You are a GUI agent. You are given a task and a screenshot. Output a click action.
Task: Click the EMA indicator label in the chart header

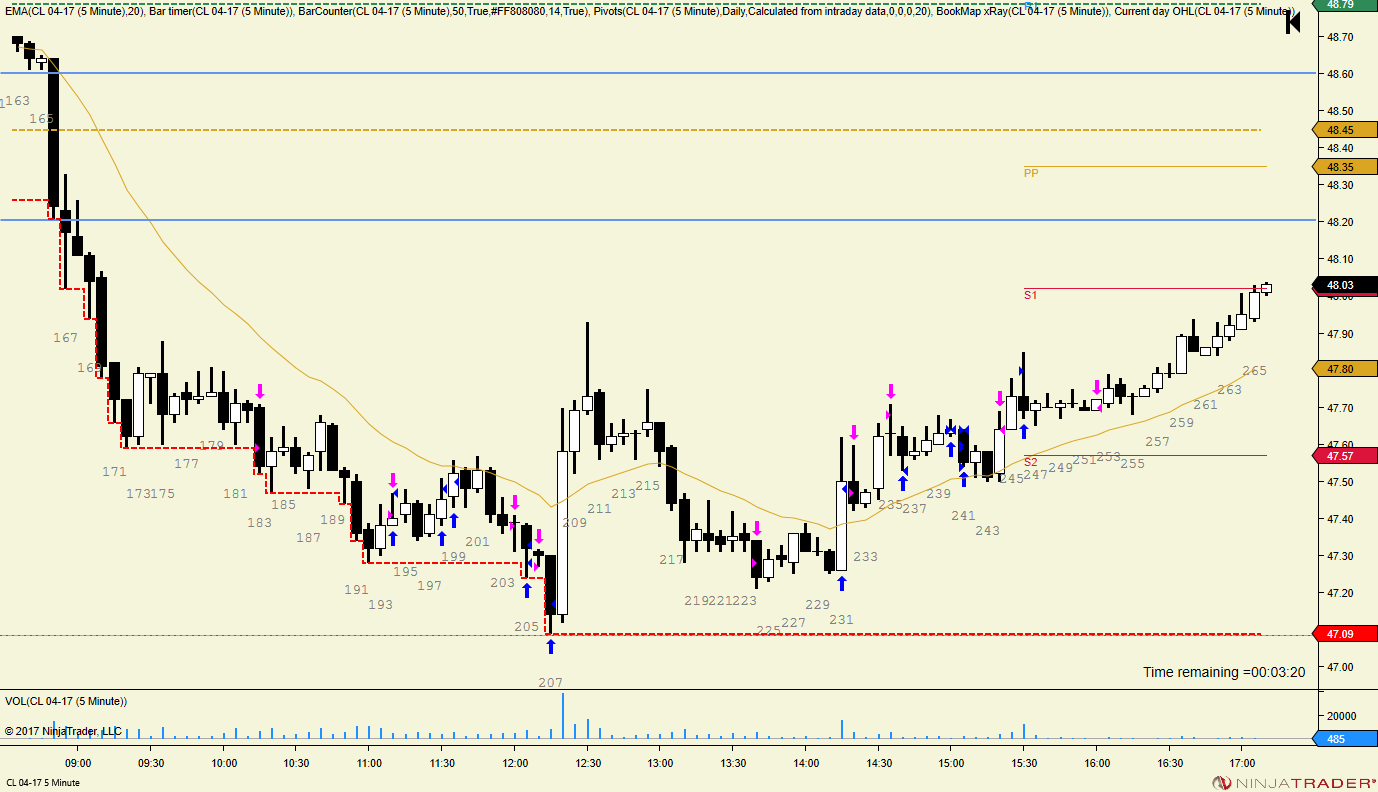(x=73, y=10)
